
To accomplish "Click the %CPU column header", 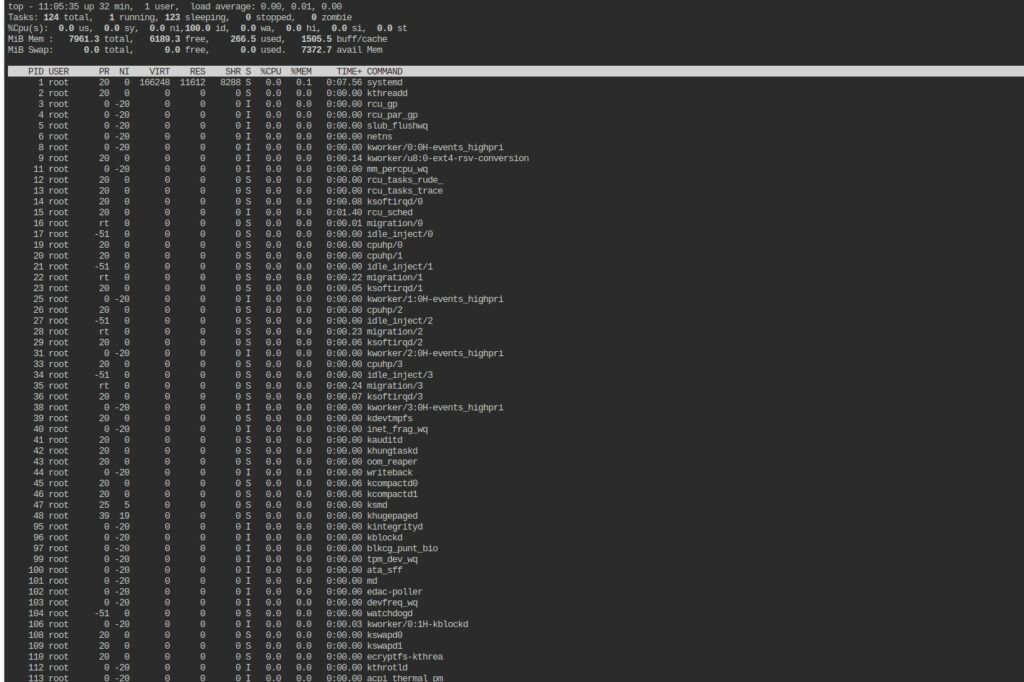I will pos(270,71).
